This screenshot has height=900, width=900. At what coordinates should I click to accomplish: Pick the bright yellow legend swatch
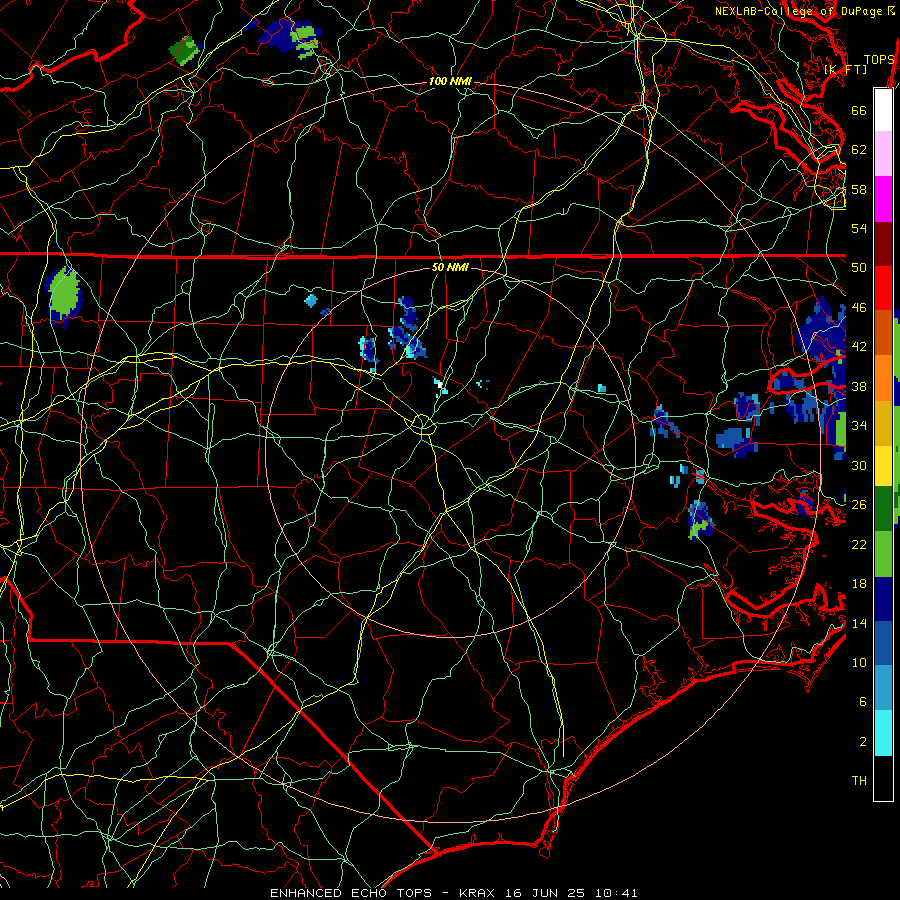(883, 466)
